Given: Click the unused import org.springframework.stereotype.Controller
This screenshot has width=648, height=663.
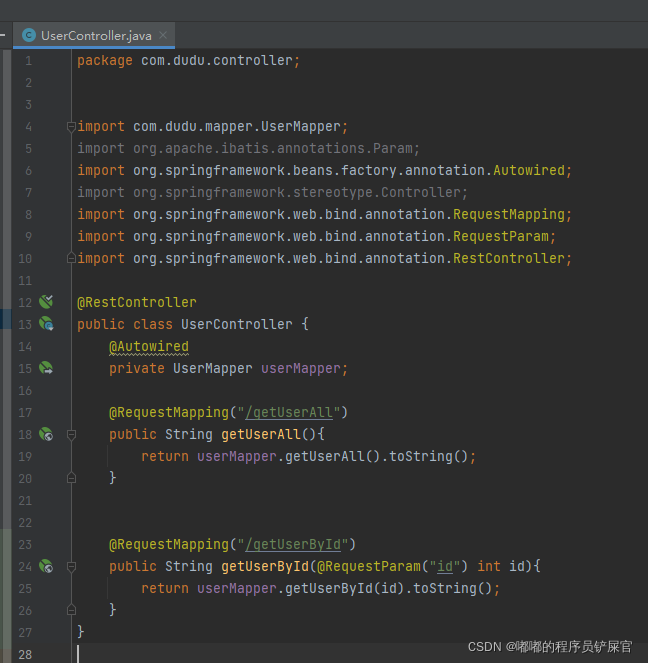Looking at the screenshot, I should (x=272, y=192).
